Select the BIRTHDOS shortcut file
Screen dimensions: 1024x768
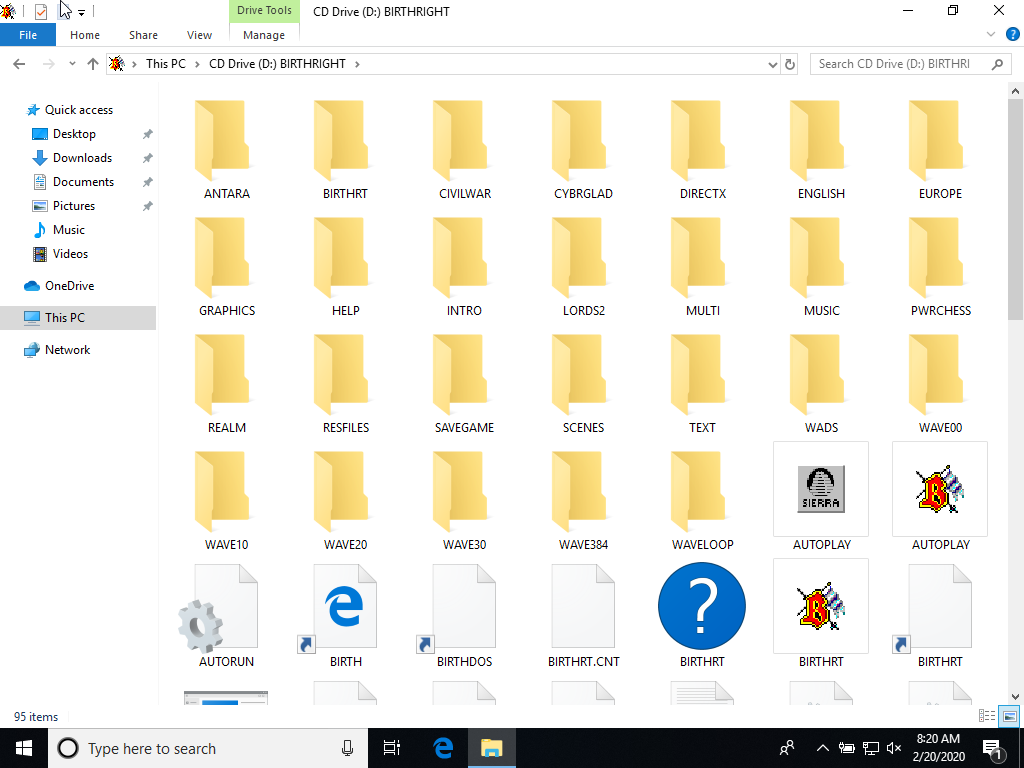point(464,618)
